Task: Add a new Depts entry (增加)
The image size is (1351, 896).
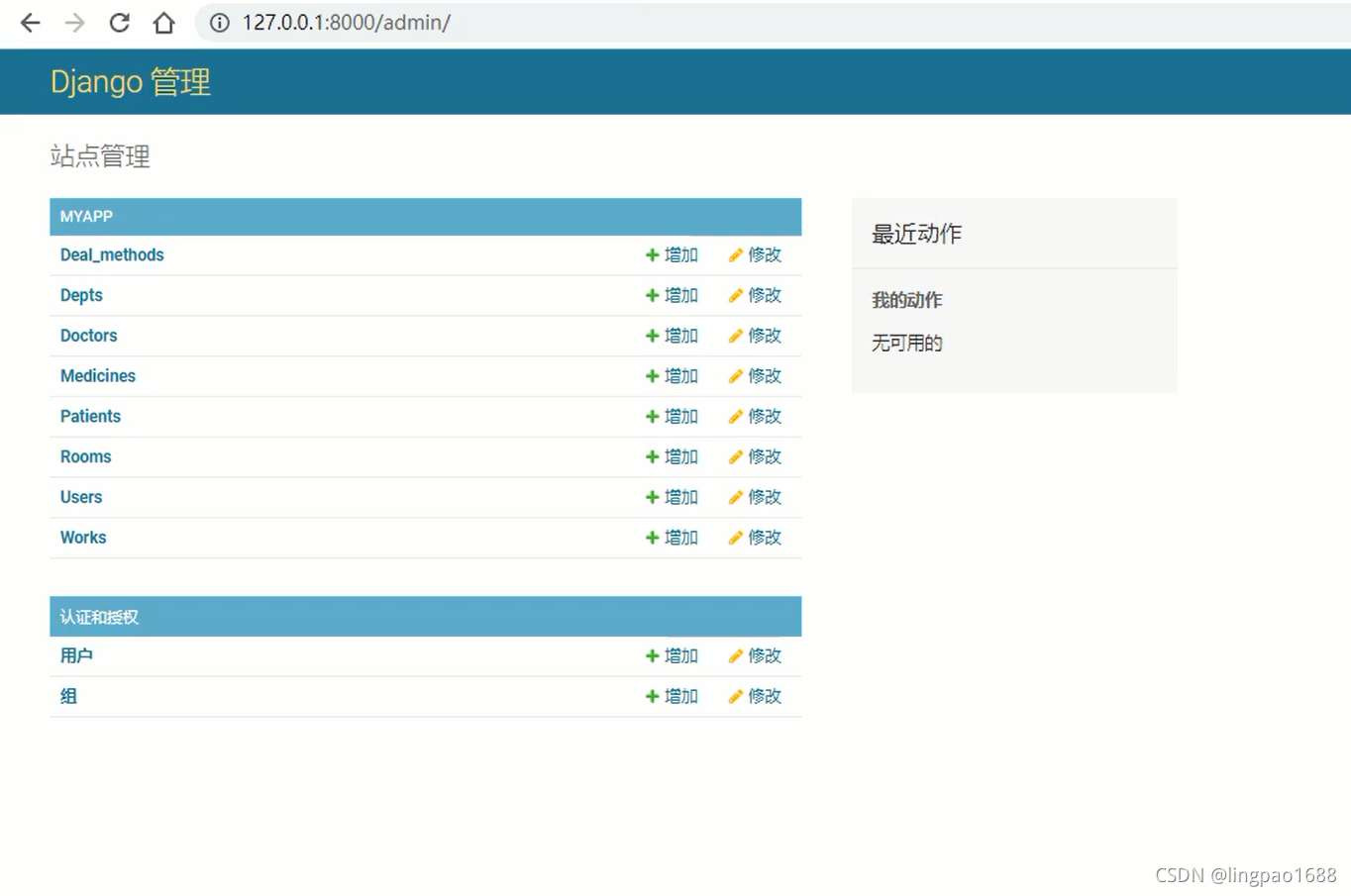Action: click(672, 296)
